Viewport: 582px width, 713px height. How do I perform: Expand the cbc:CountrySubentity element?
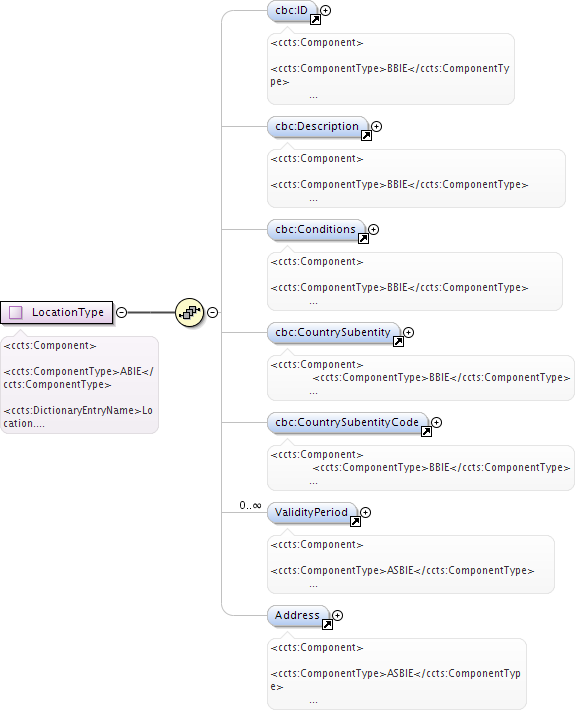coord(409,332)
